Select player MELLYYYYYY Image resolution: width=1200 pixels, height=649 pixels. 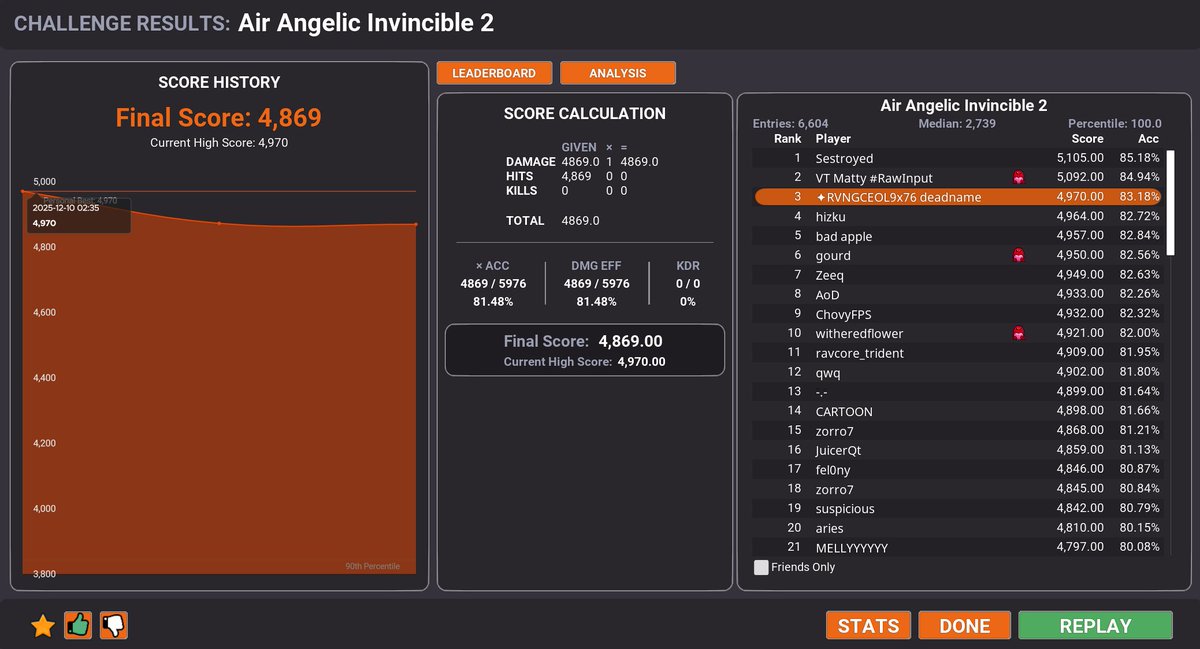959,548
